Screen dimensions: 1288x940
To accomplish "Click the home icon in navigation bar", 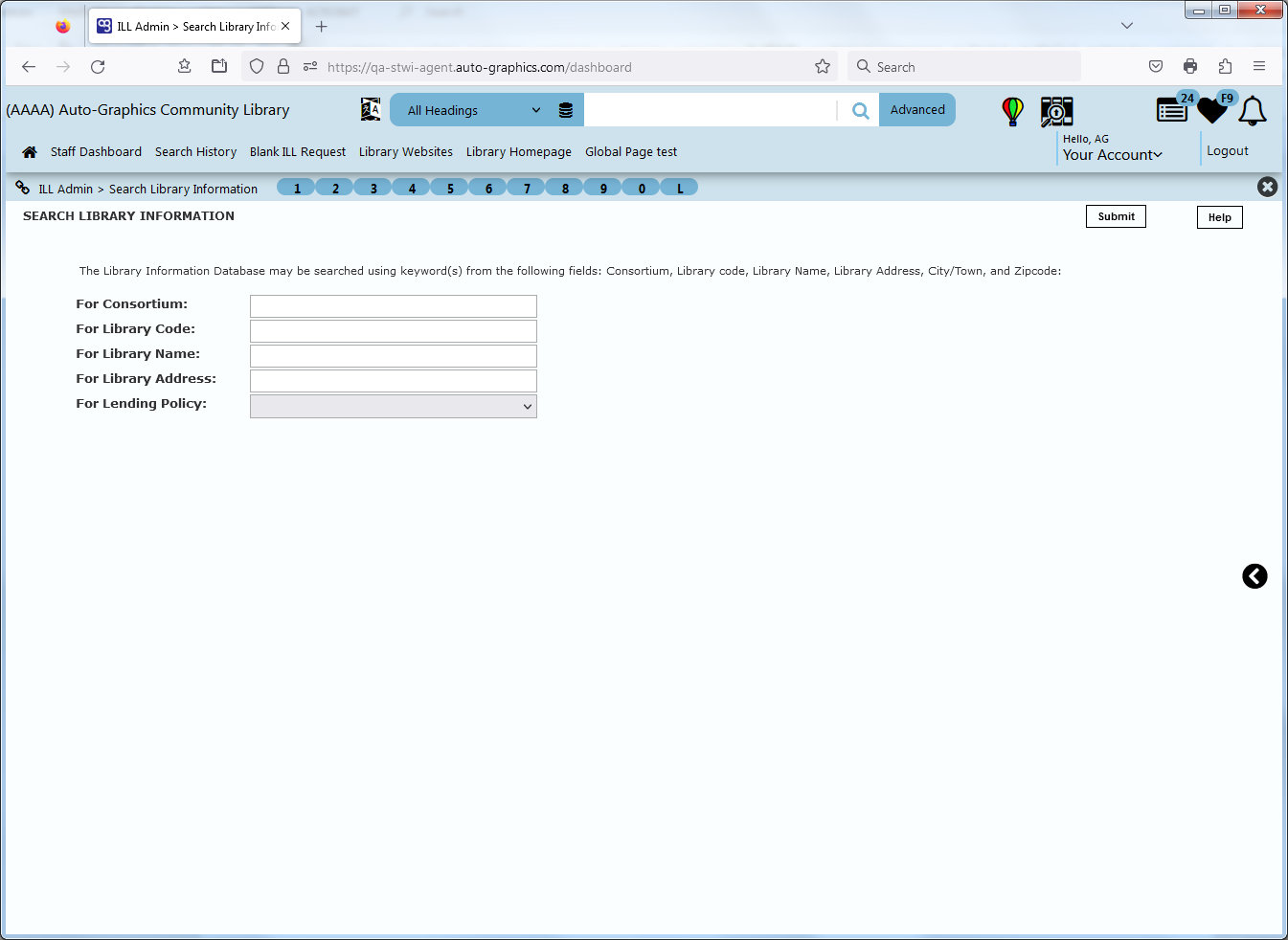I will [30, 152].
